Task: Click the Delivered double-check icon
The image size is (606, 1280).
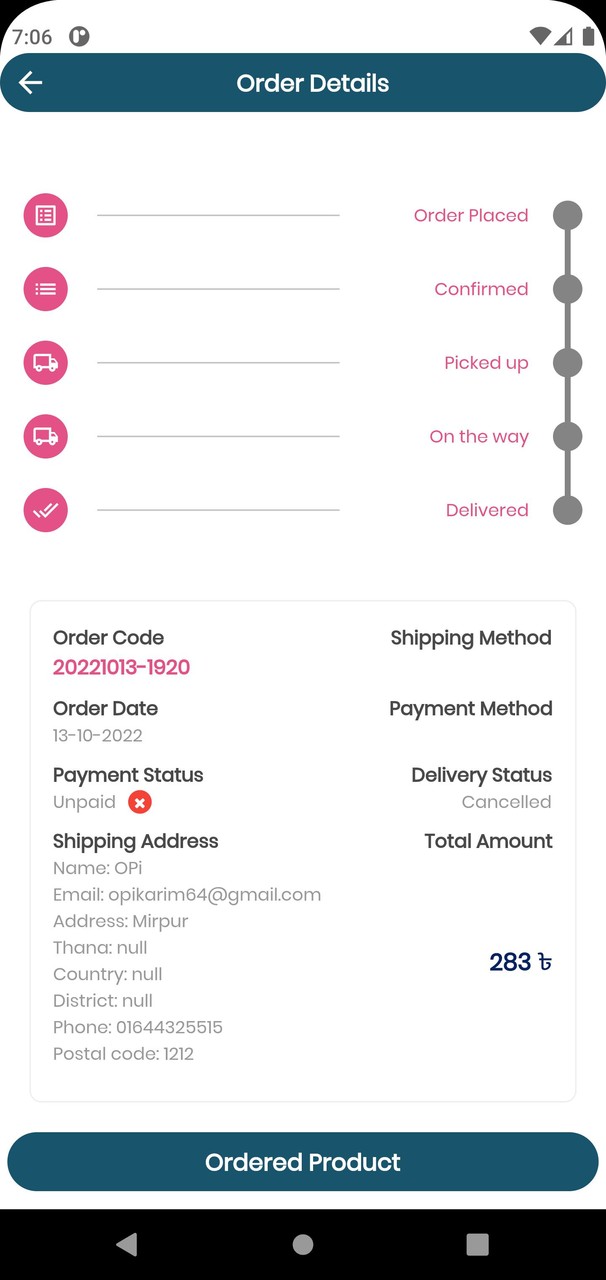Action: pyautogui.click(x=45, y=510)
